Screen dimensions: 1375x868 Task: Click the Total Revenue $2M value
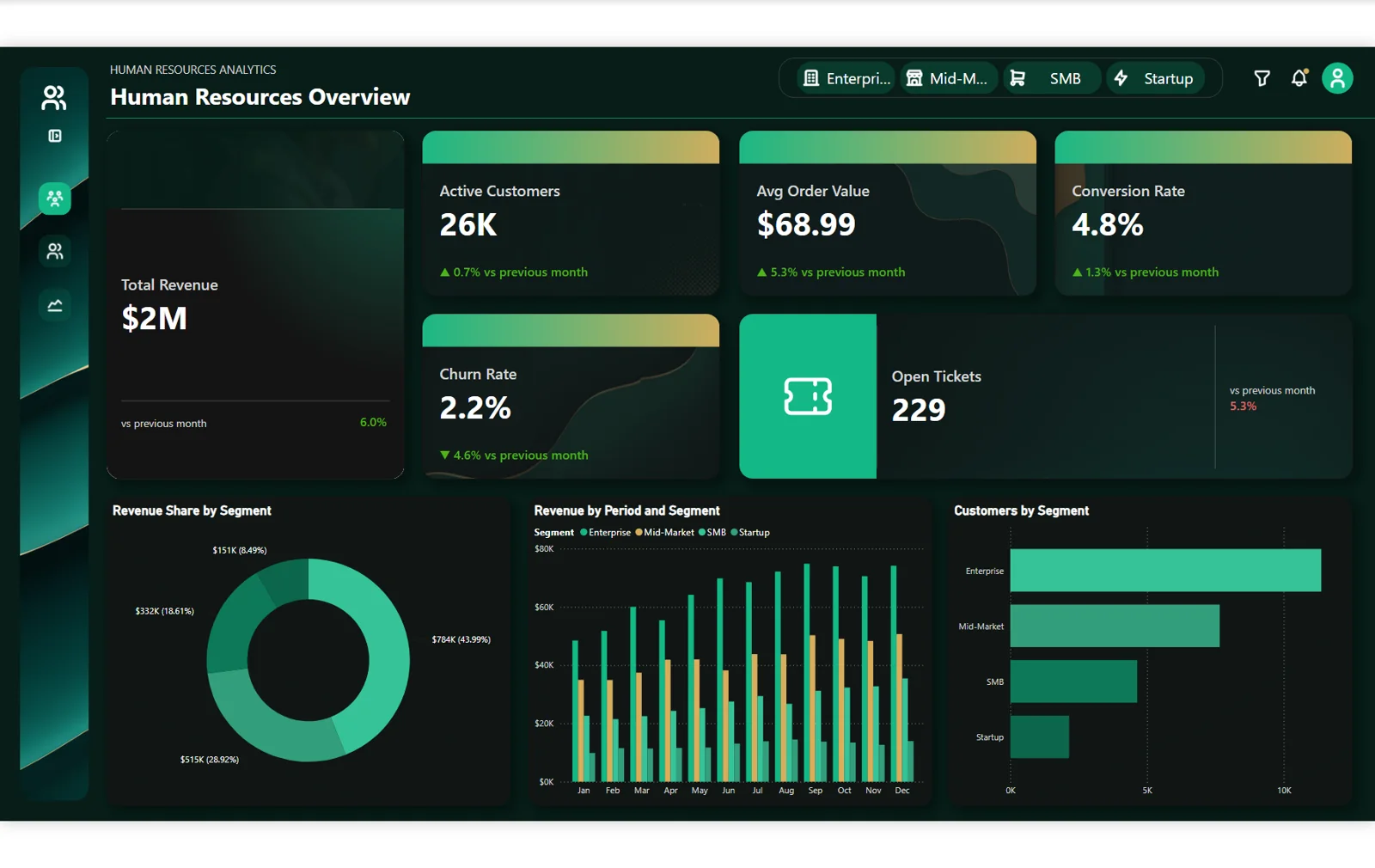[x=154, y=319]
